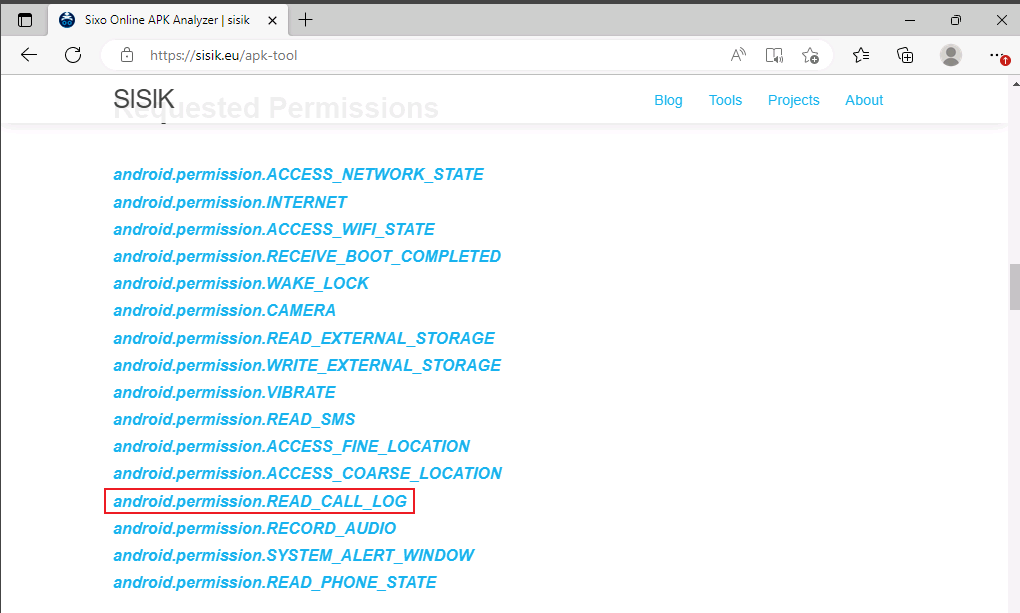Click the user profile avatar
Image resolution: width=1020 pixels, height=613 pixels.
950,55
